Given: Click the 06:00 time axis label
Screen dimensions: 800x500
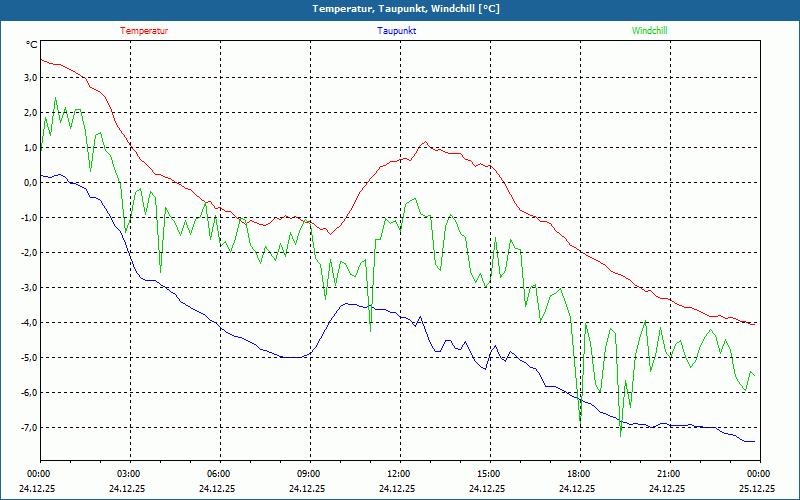Looking at the screenshot, I should click(219, 474).
